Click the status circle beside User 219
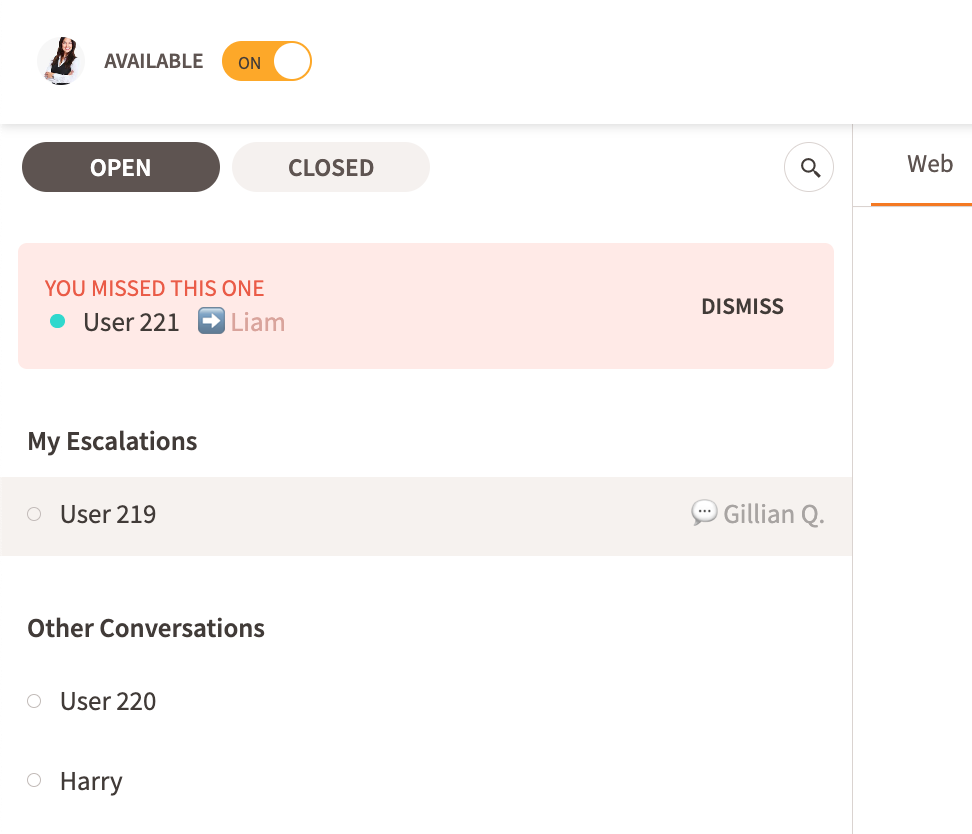Screen dimensions: 972x834 (34, 514)
